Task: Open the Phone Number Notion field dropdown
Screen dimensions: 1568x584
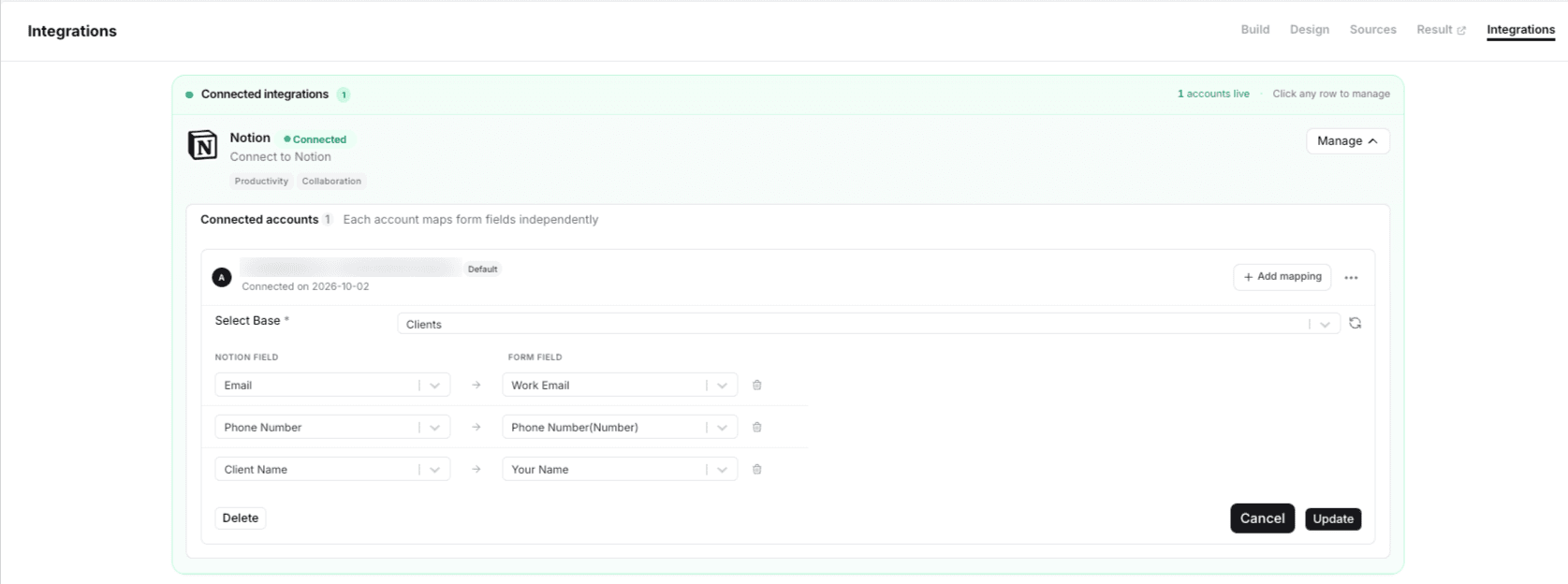Action: click(x=332, y=427)
